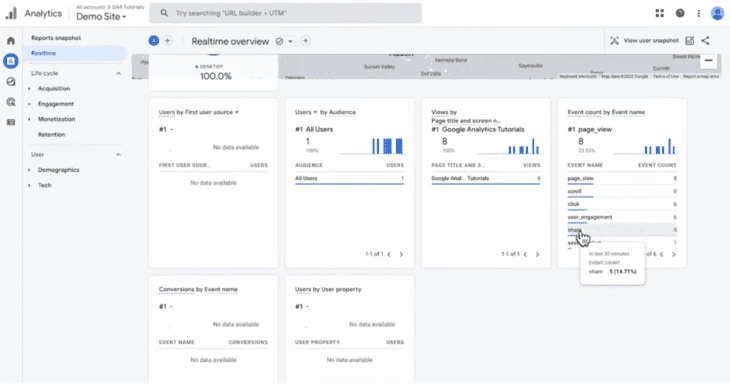
Task: Zoom out the map with minus button
Action: tap(708, 60)
